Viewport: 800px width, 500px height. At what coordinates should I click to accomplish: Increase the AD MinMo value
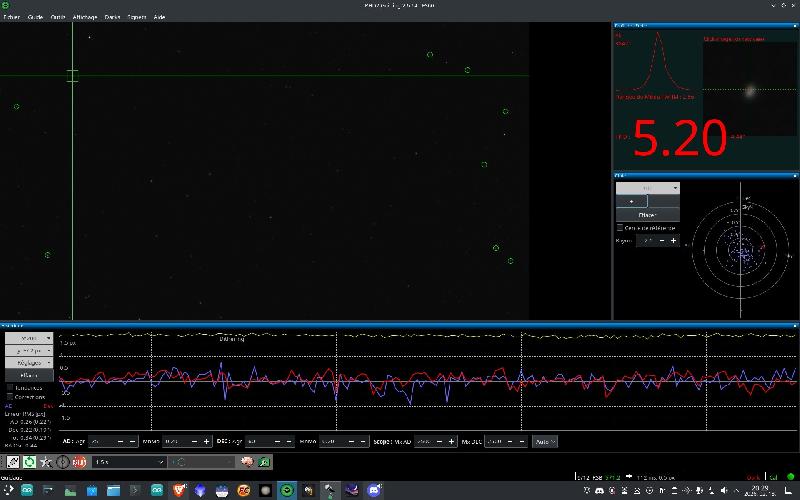point(206,441)
